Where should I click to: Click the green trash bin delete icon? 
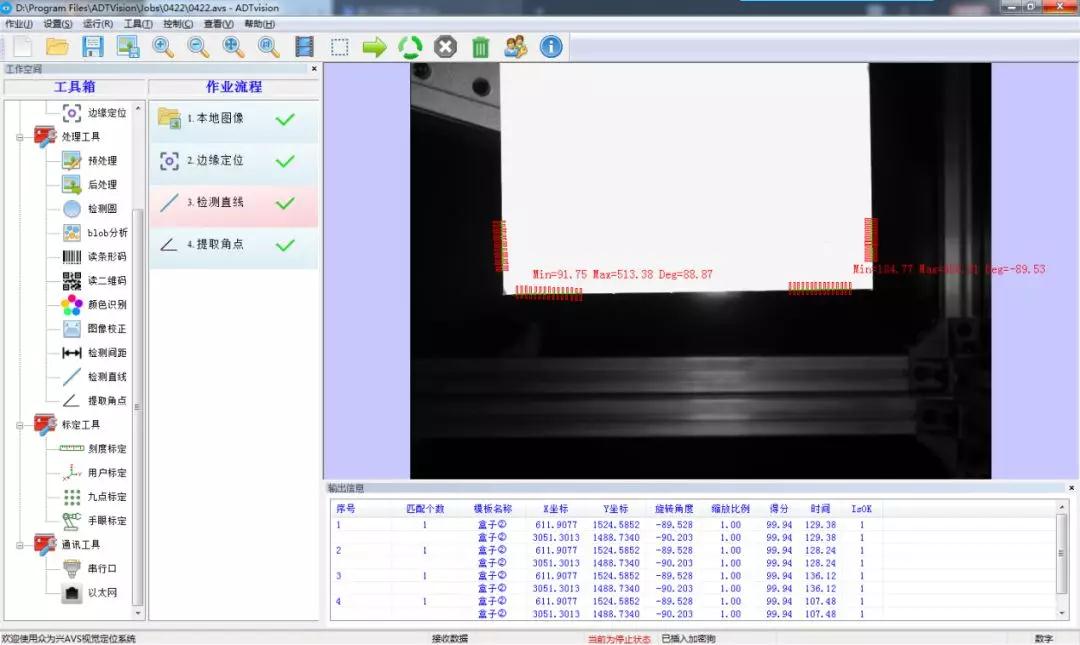click(481, 47)
